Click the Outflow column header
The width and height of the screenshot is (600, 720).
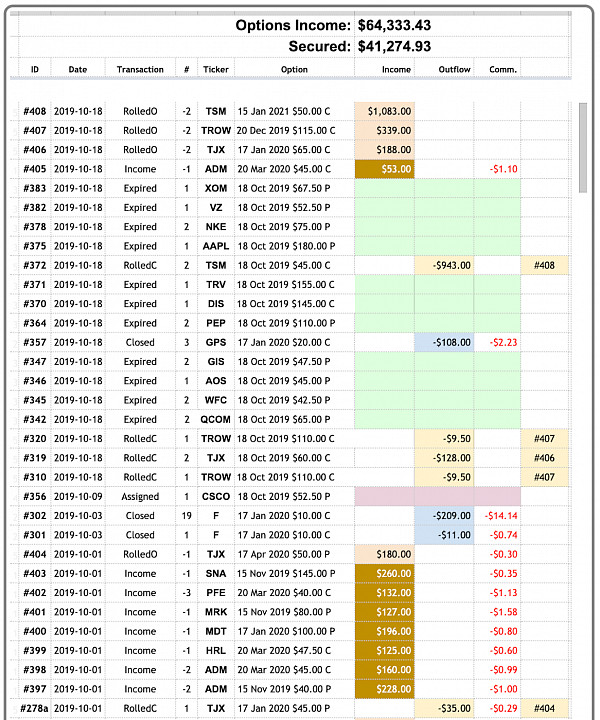454,69
